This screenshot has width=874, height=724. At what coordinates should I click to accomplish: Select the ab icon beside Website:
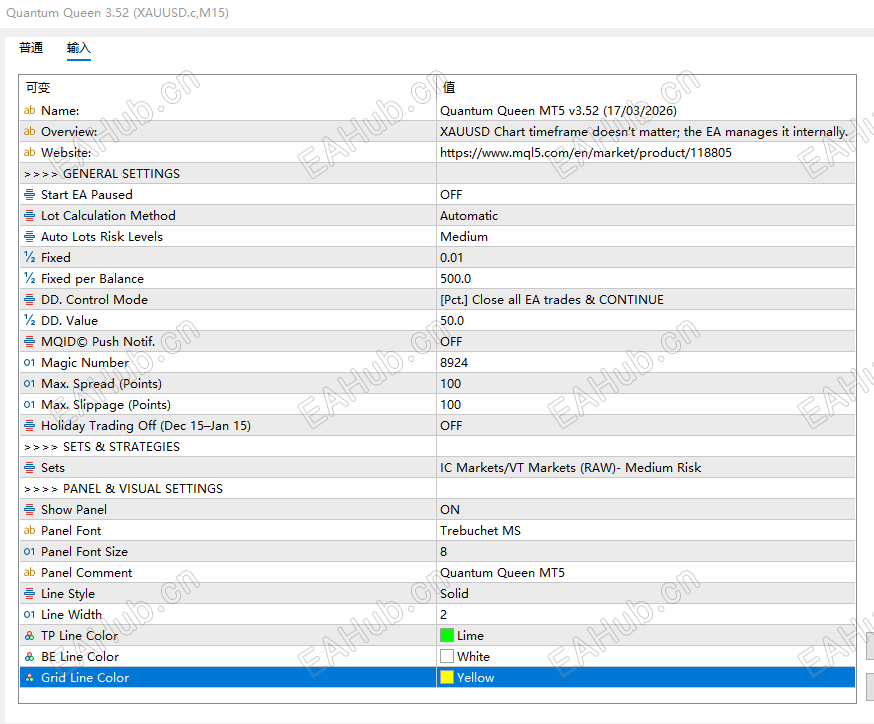coord(30,152)
